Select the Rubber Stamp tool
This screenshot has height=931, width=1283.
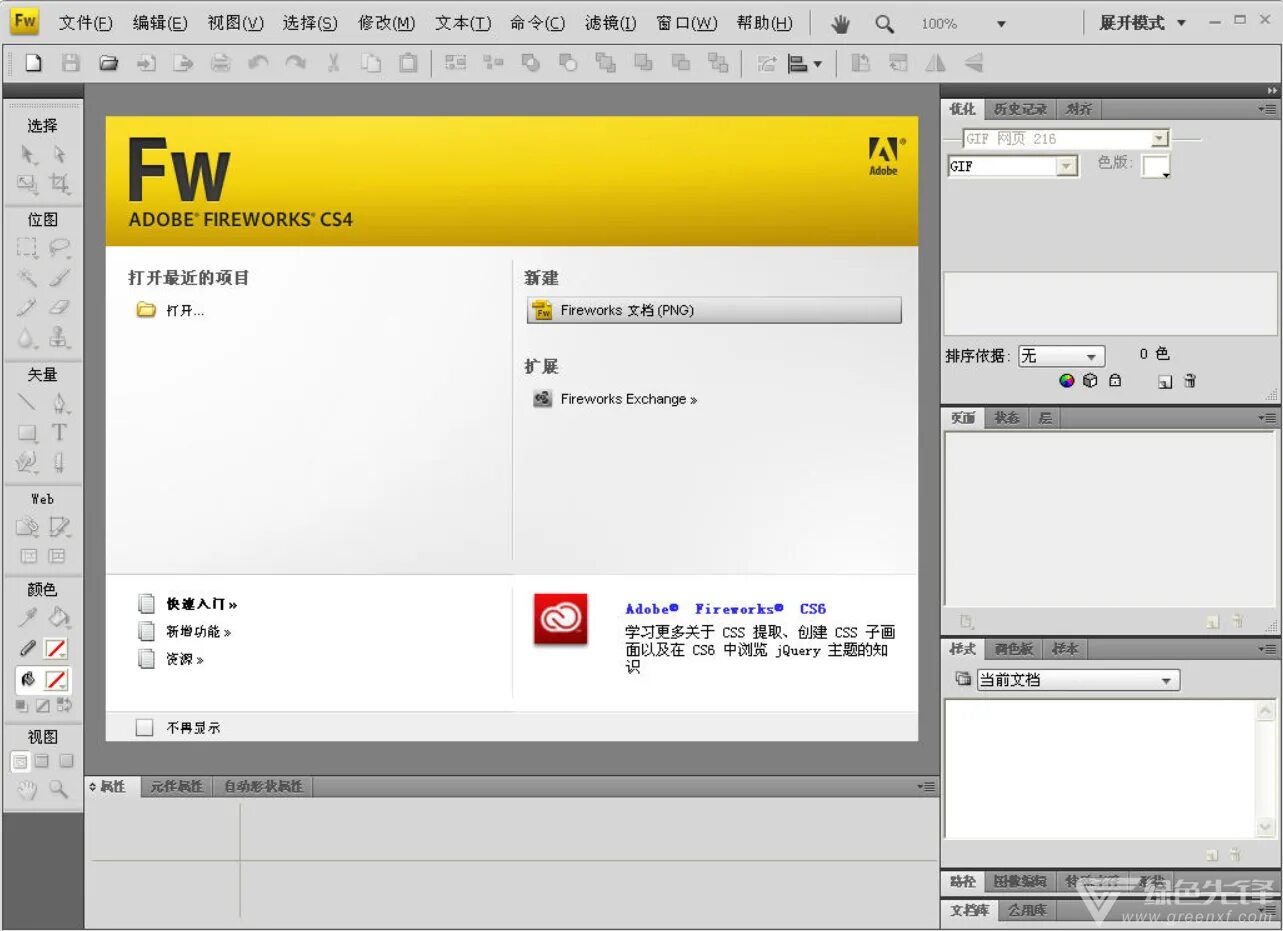point(59,338)
